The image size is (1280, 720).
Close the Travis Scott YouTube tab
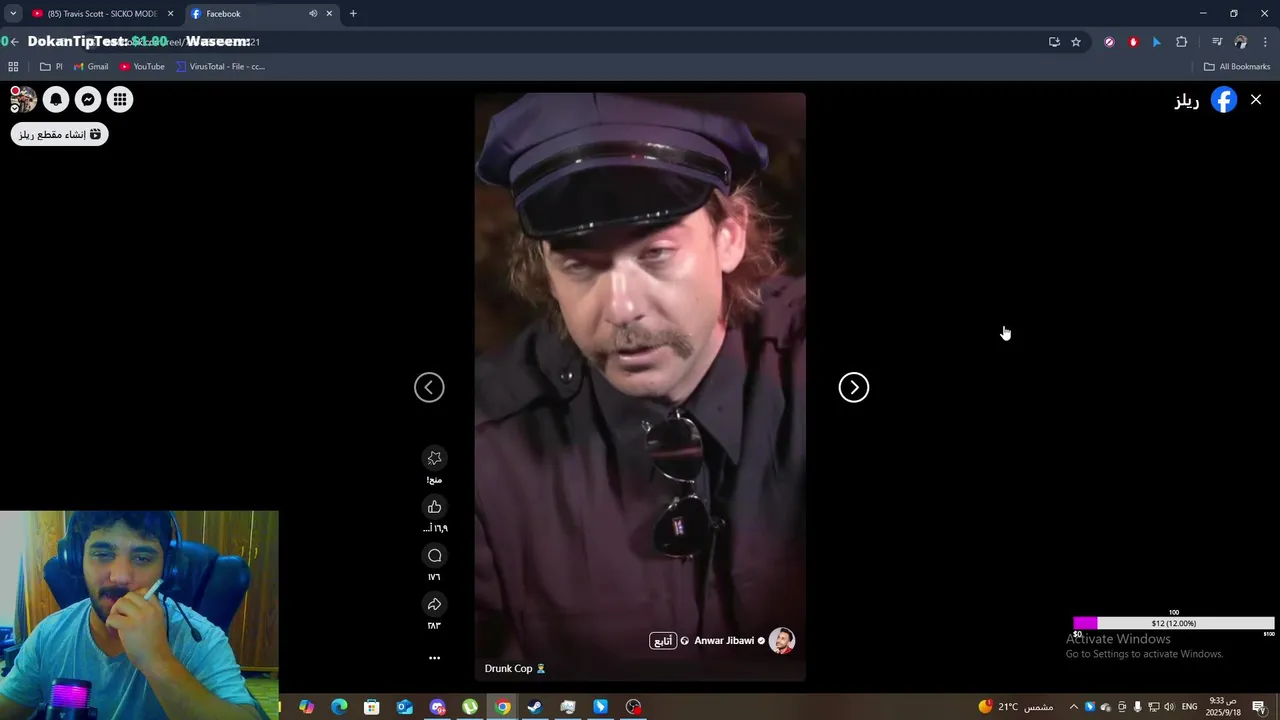pos(170,14)
